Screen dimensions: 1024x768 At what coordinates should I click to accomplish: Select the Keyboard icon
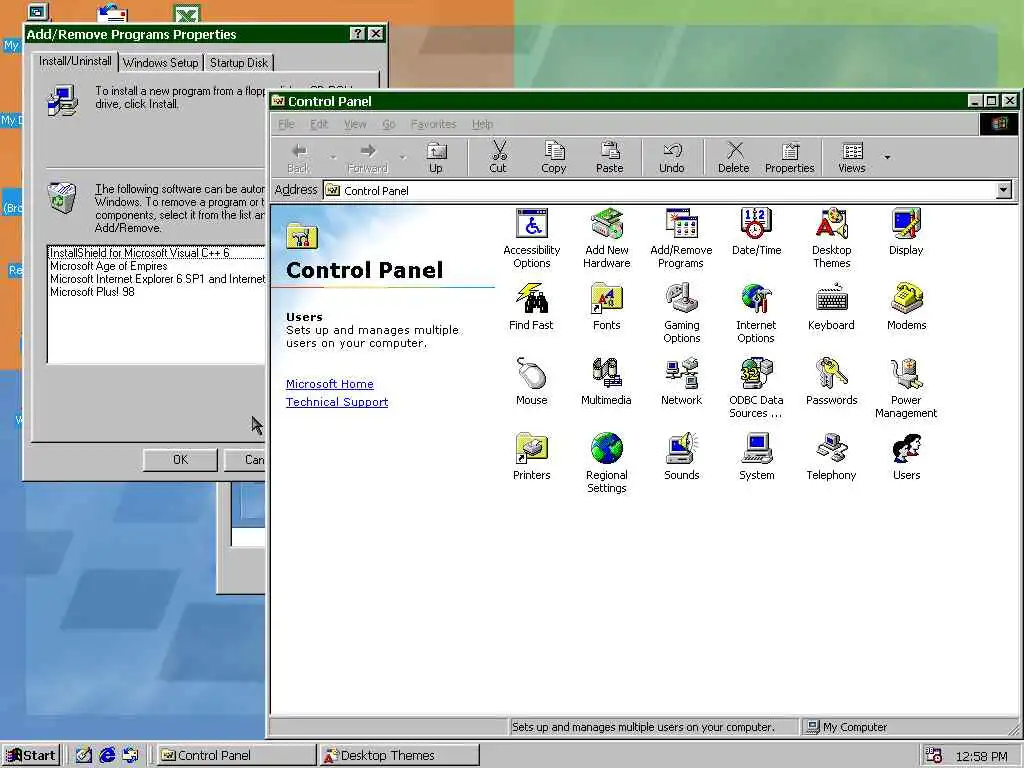831,307
